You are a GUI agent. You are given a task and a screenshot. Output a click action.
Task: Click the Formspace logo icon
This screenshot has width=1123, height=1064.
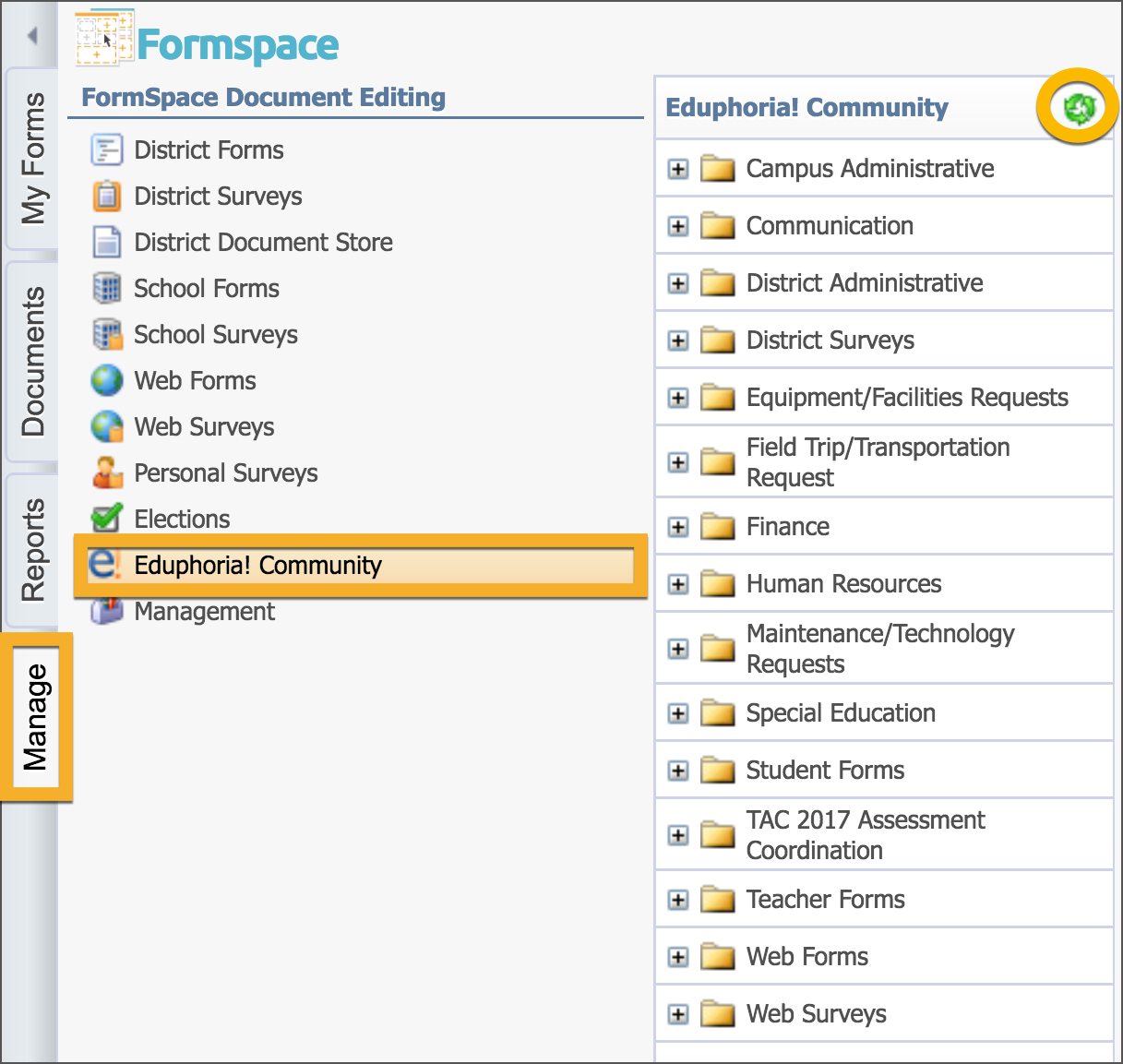(104, 40)
